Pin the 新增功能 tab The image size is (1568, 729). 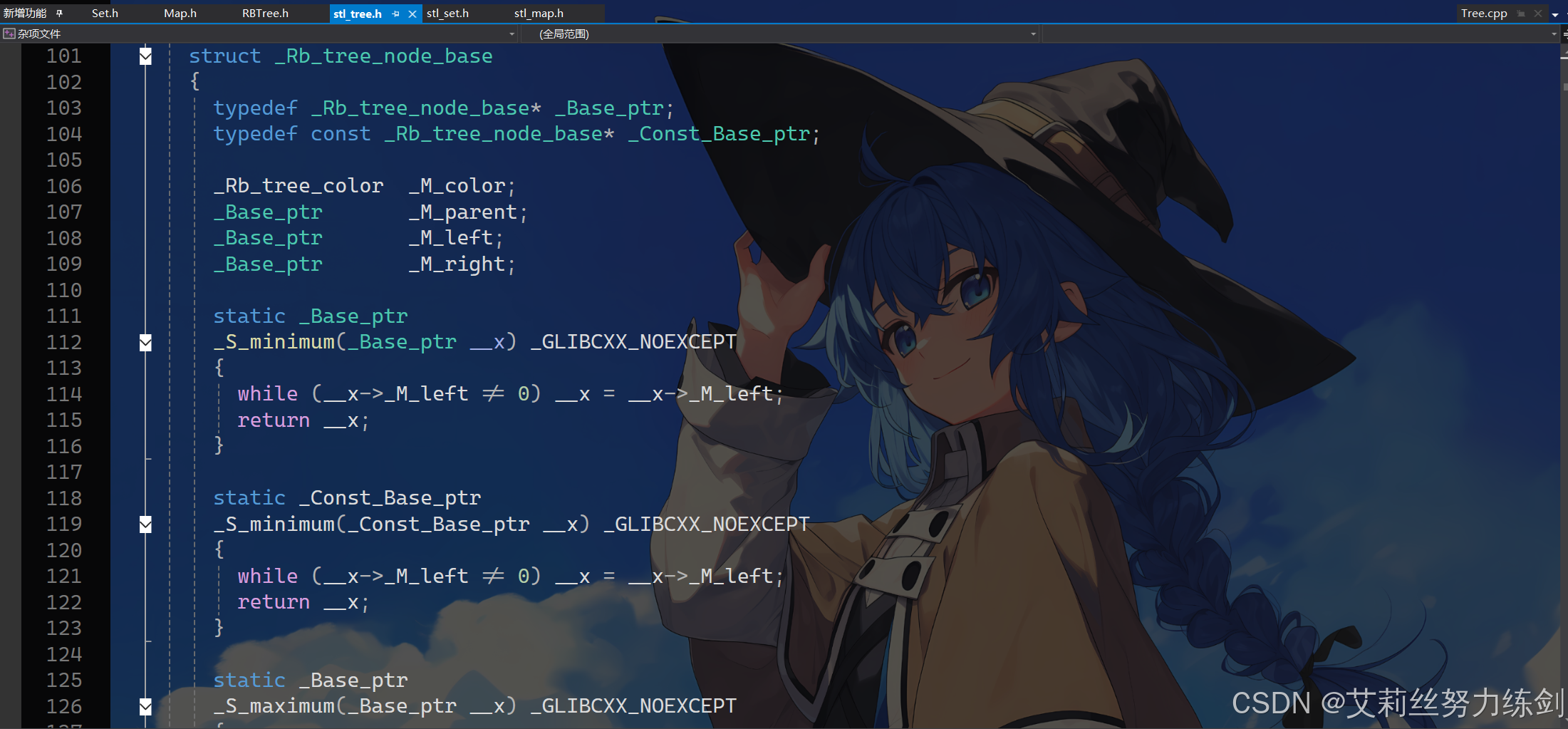[59, 13]
